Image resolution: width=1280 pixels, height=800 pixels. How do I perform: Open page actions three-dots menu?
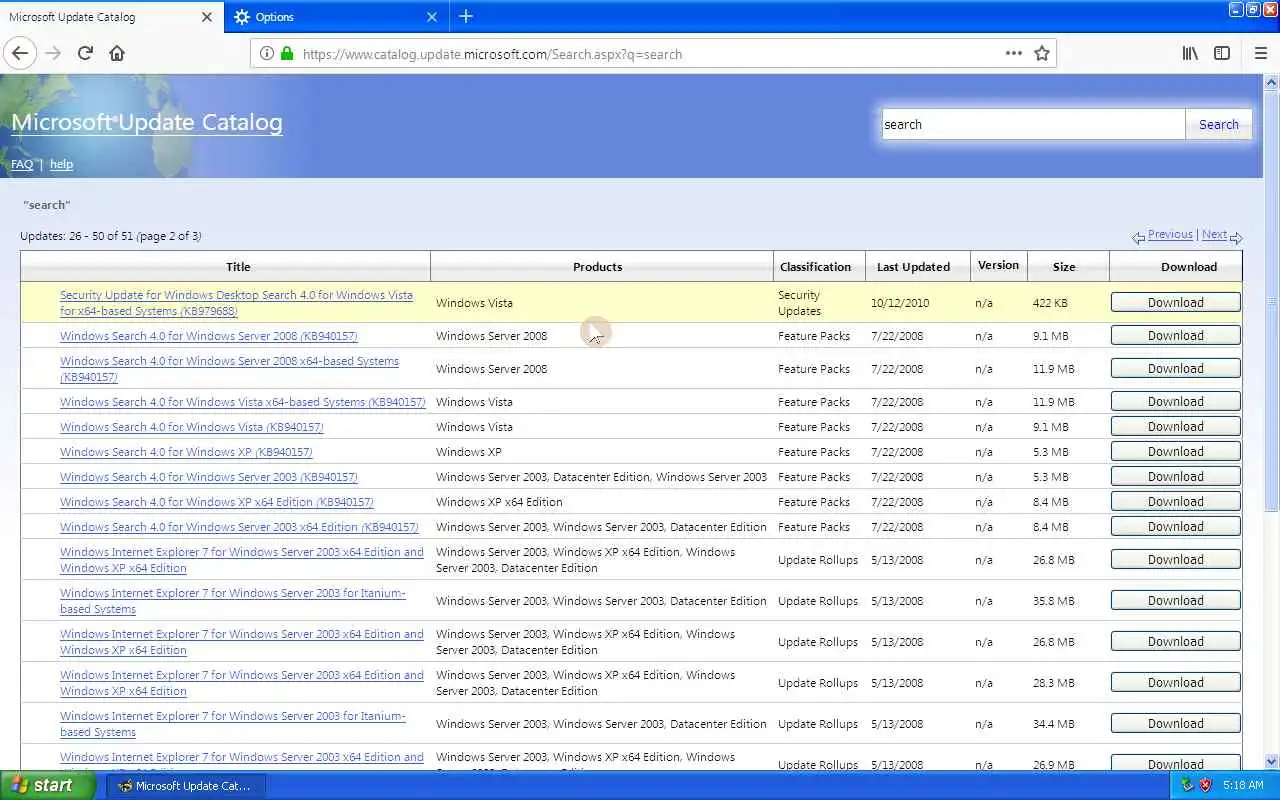1014,54
